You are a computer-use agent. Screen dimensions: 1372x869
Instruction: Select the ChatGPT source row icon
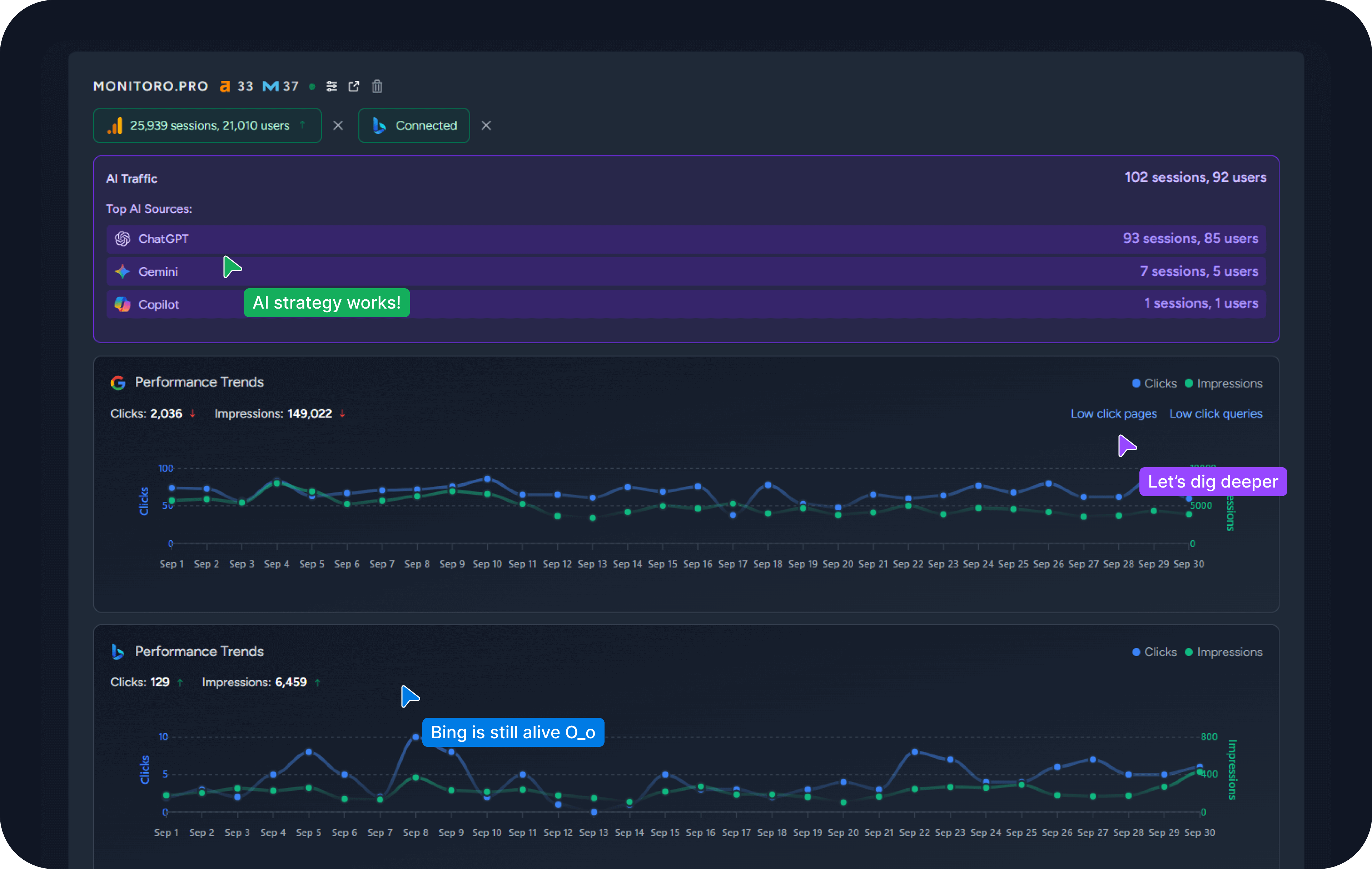pyautogui.click(x=123, y=239)
